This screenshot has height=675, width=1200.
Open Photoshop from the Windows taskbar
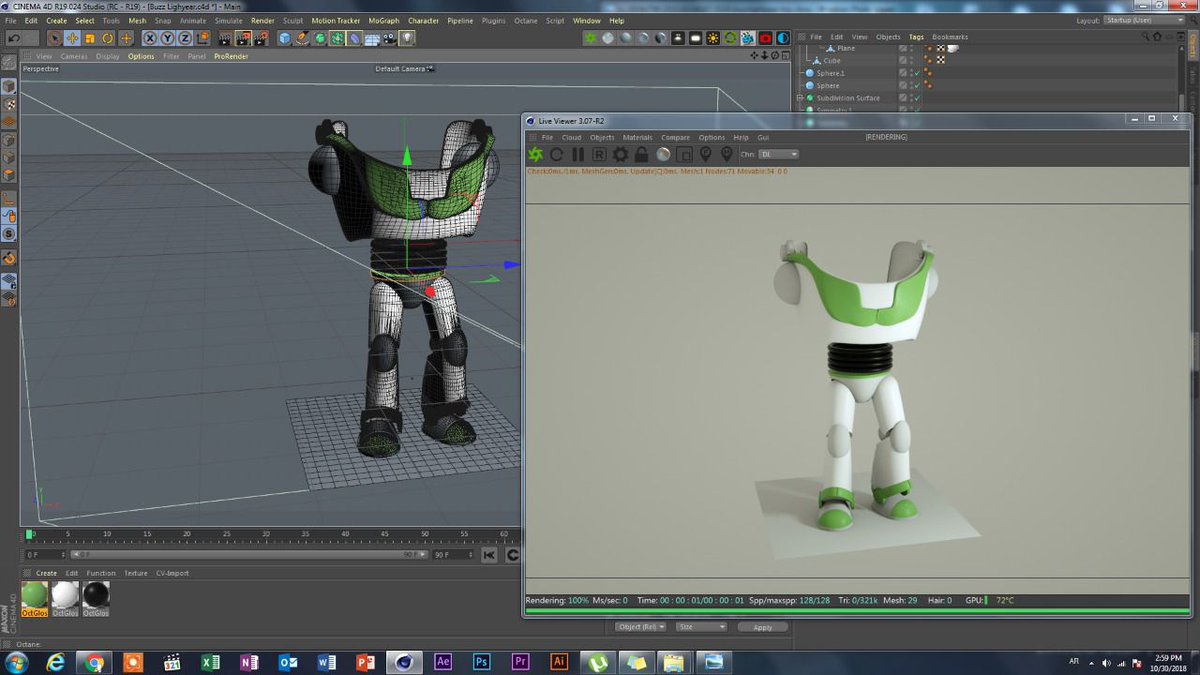(481, 661)
